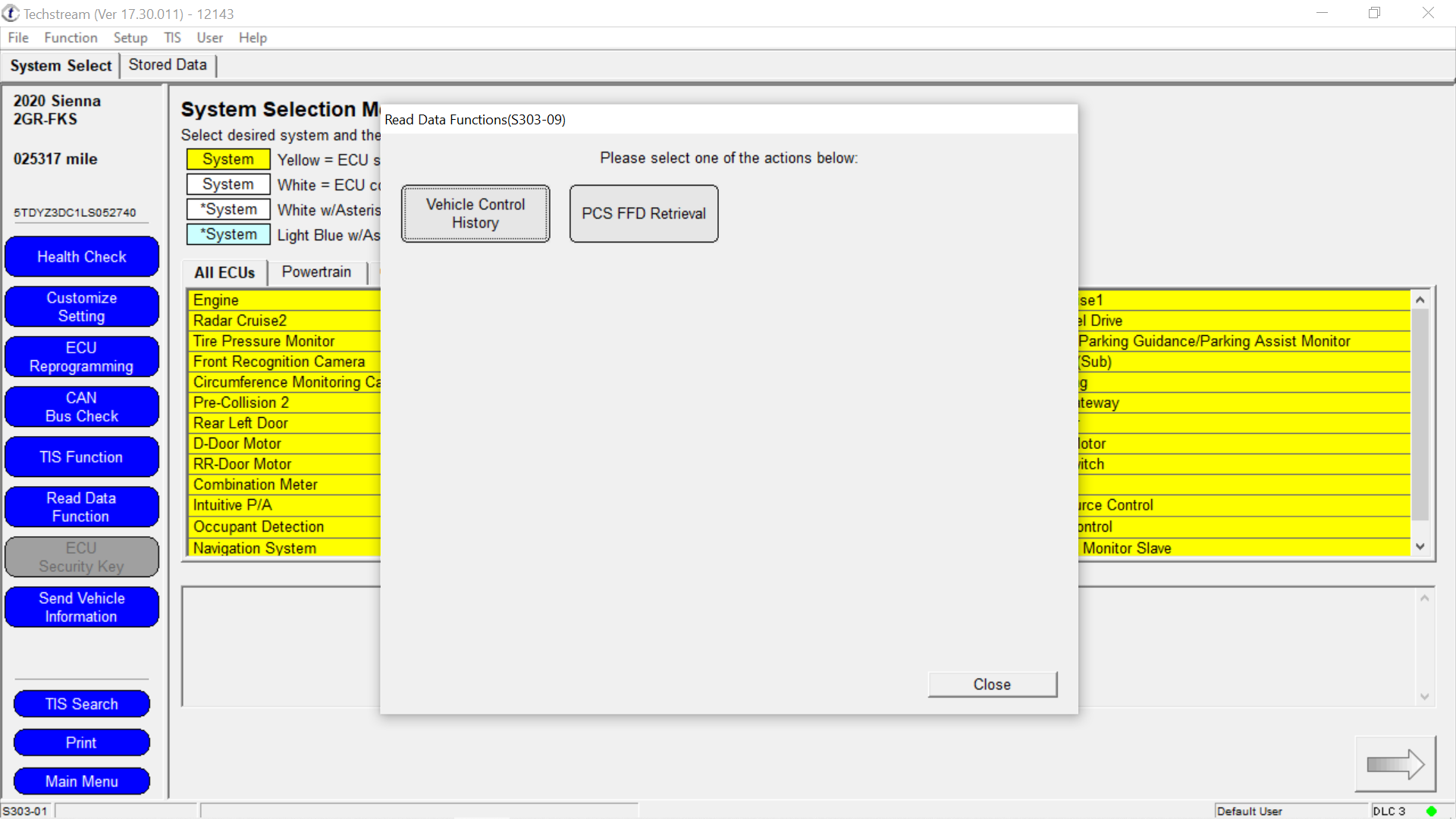
Task: Restore down the Techstream window
Action: (x=1374, y=13)
